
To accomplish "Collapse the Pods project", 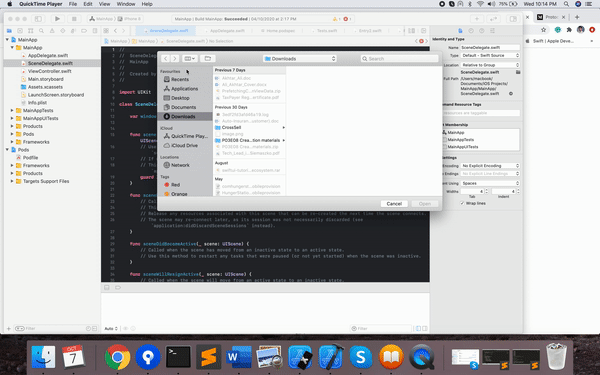I will click(x=7, y=150).
